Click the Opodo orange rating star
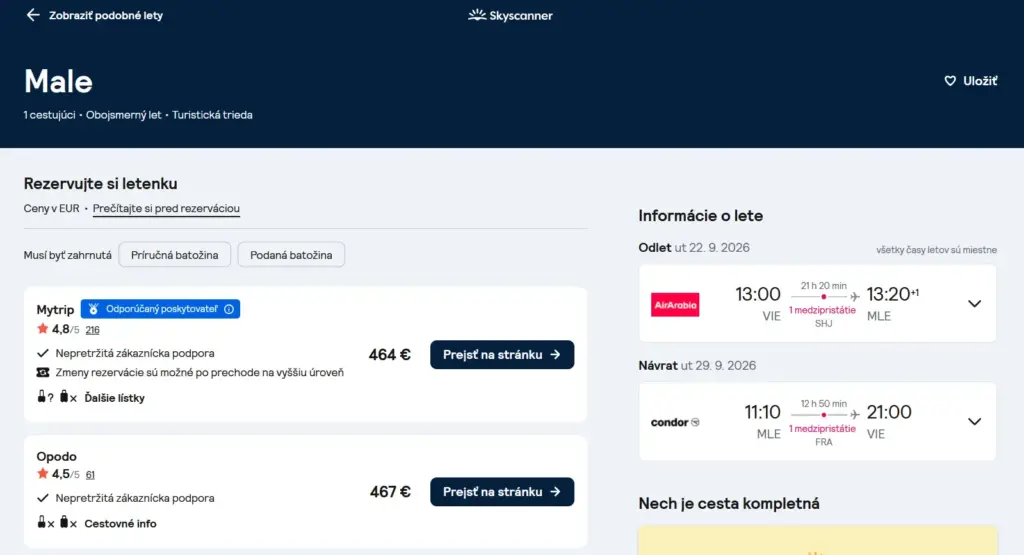 click(x=42, y=473)
